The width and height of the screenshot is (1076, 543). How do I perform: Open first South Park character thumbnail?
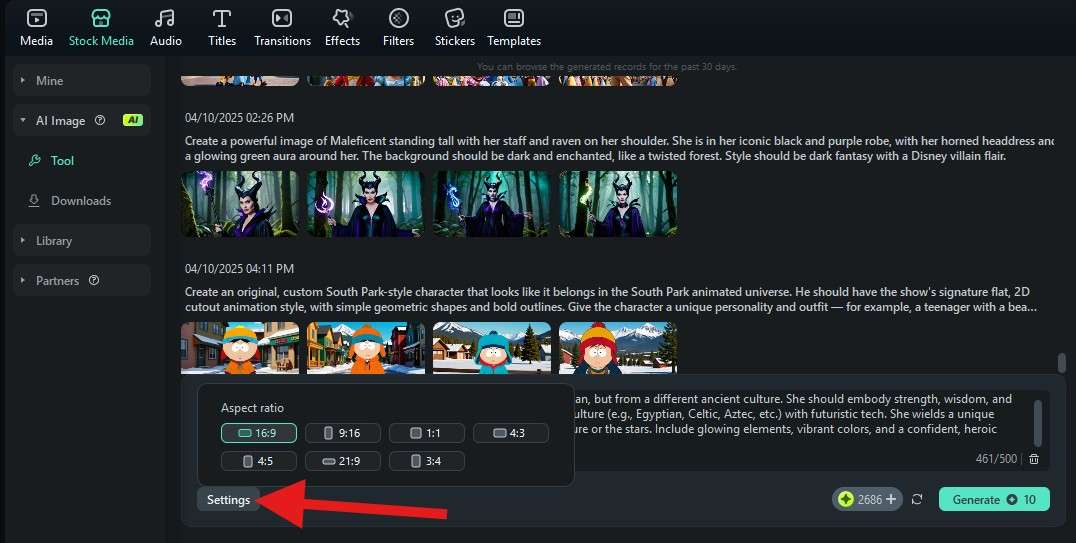(240, 348)
